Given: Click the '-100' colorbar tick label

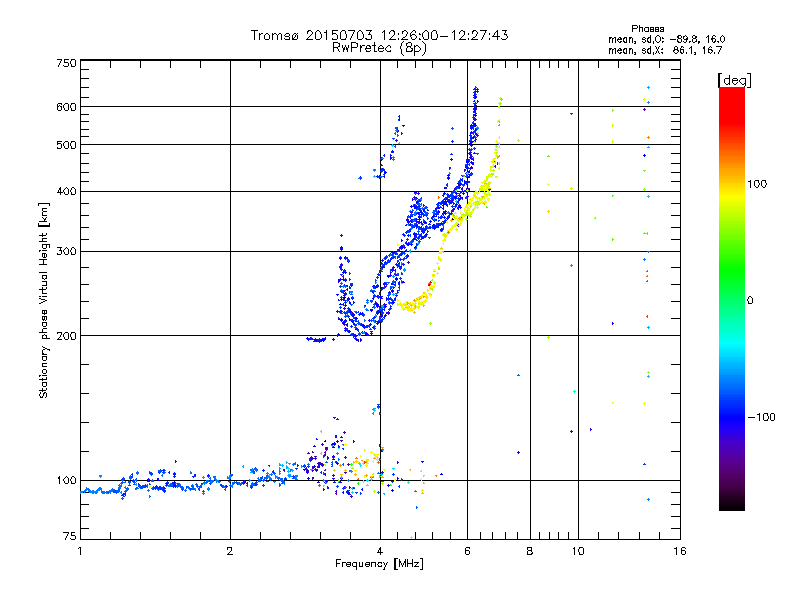Looking at the screenshot, I should click(761, 417).
